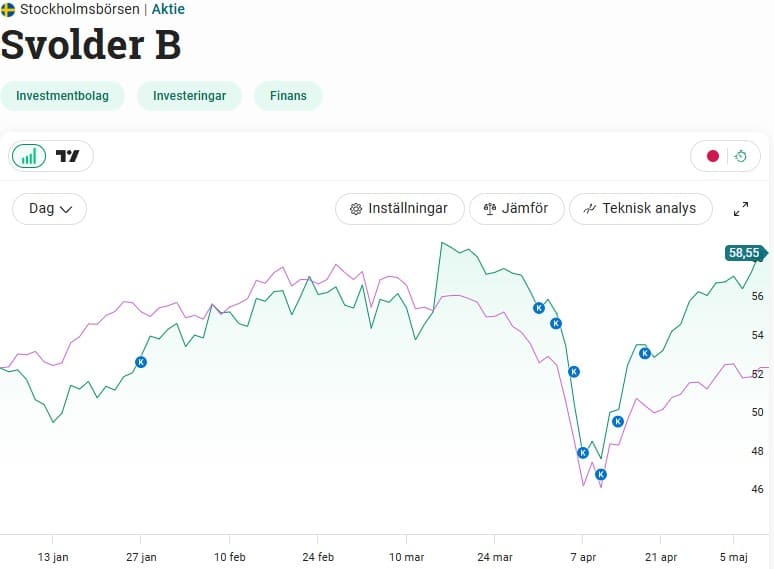This screenshot has width=774, height=569.
Task: Toggle the clock history mode switch
Action: pos(741,156)
